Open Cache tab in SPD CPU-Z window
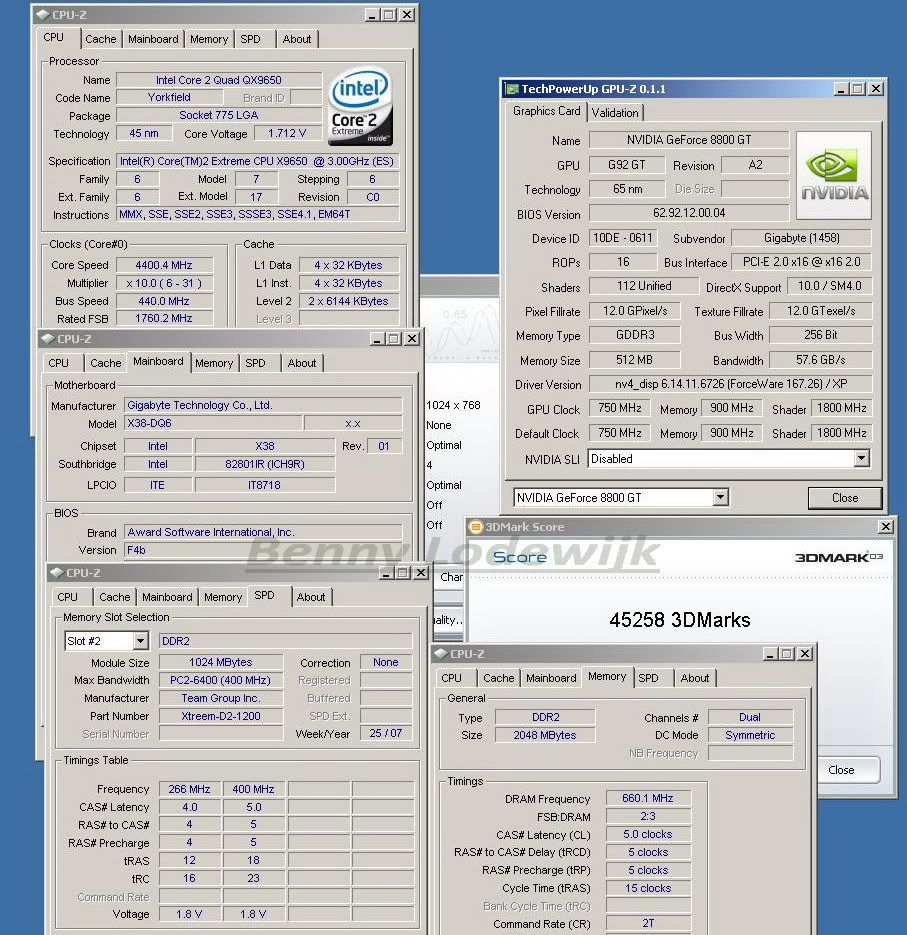The width and height of the screenshot is (907, 935). click(114, 597)
